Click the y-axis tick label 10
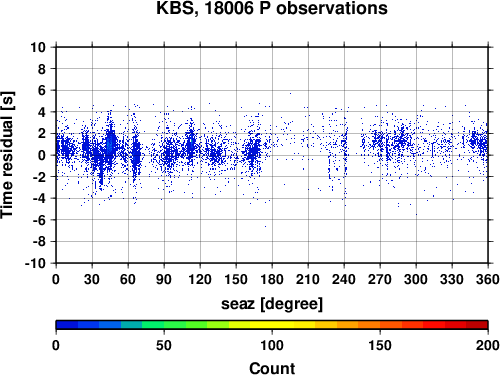500x375 pixels. (38, 47)
